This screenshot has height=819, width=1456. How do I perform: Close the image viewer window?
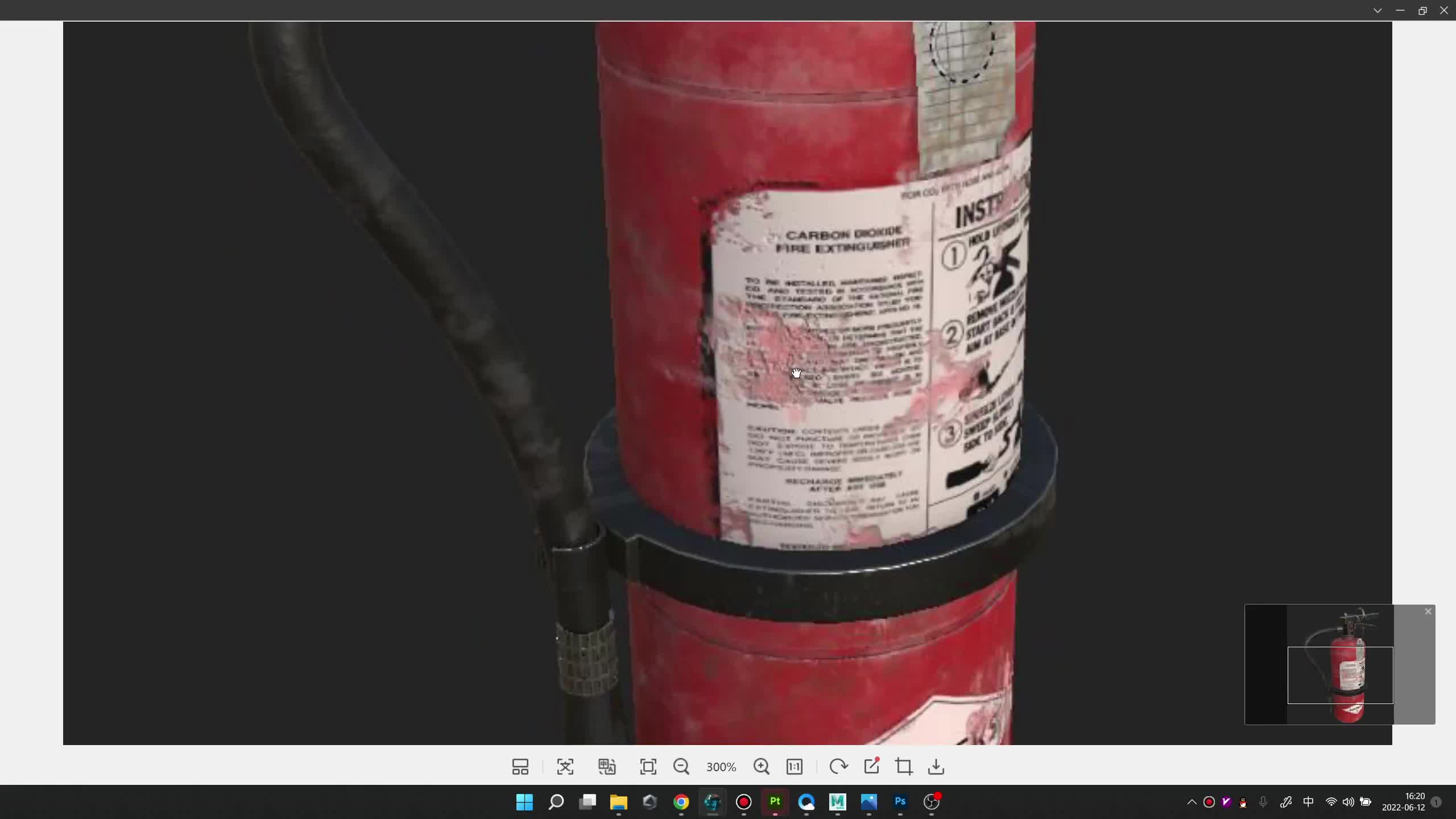[x=1444, y=10]
